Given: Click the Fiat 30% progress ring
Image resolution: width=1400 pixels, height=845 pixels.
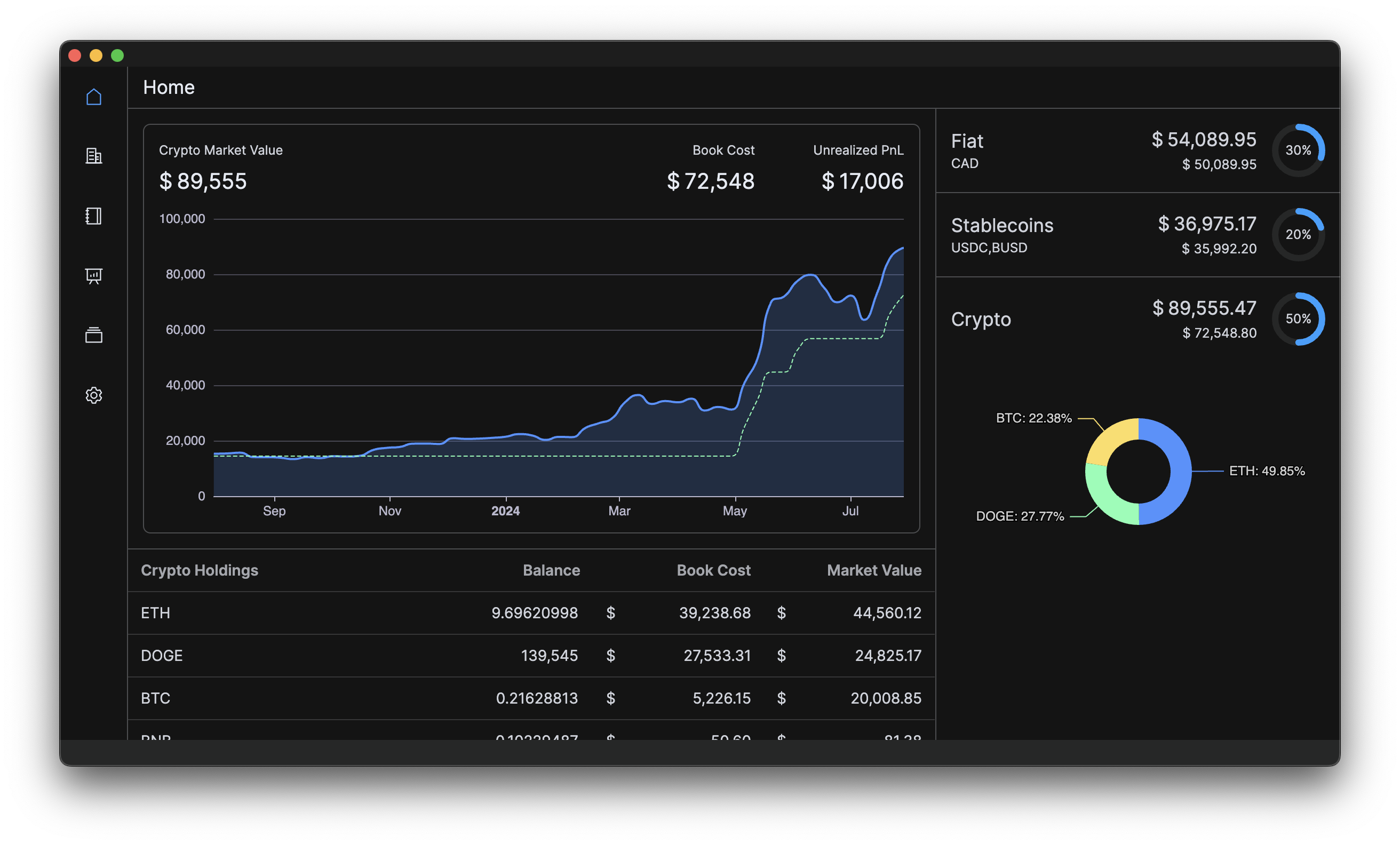Looking at the screenshot, I should pyautogui.click(x=1298, y=150).
